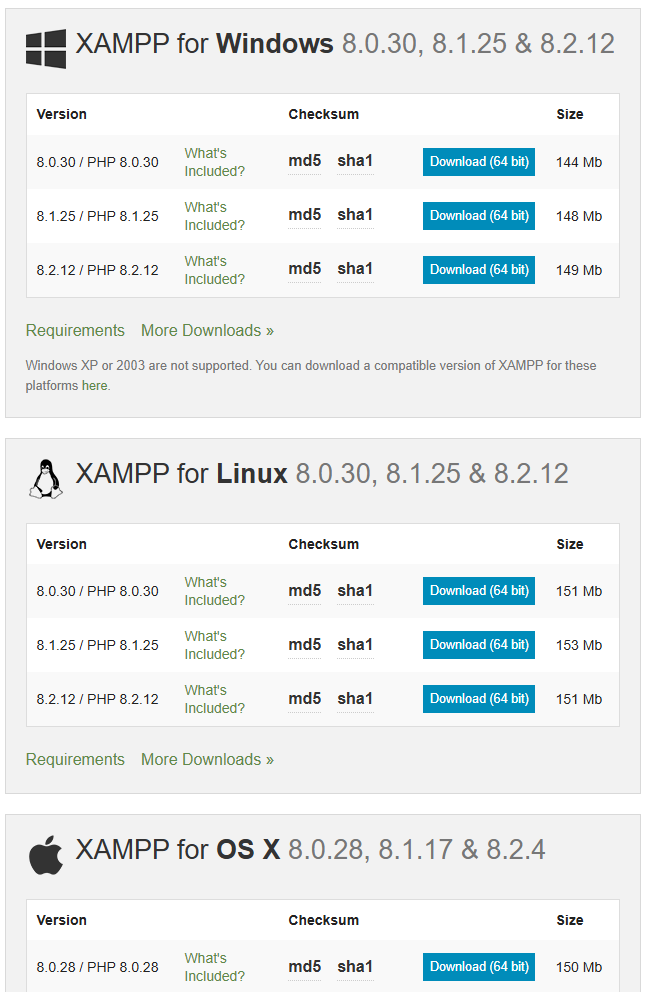The height and width of the screenshot is (992, 653).
Task: Show md5 checksum for Linux 8.1.25
Action: pyautogui.click(x=304, y=645)
